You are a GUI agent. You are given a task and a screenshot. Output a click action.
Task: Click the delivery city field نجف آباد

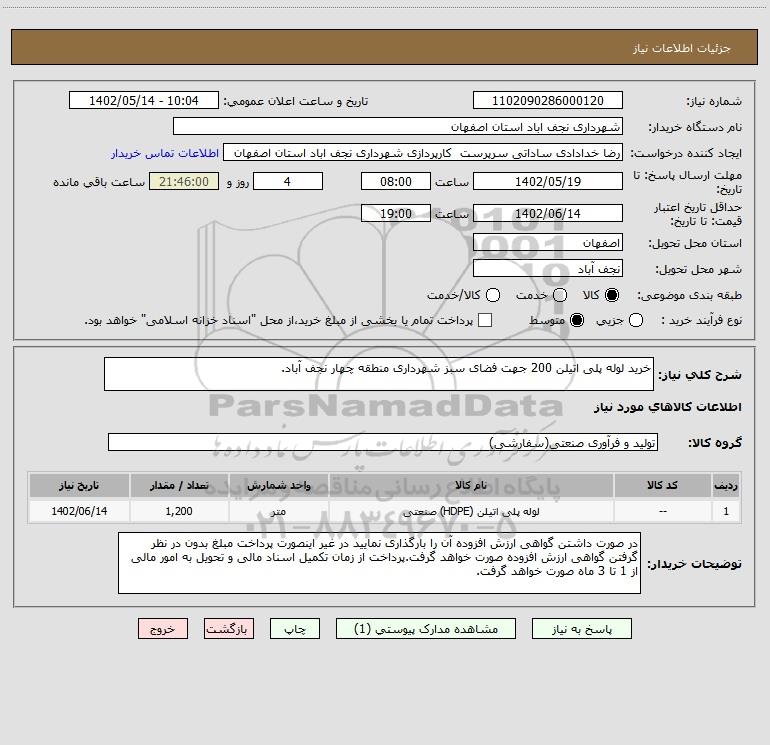548,269
